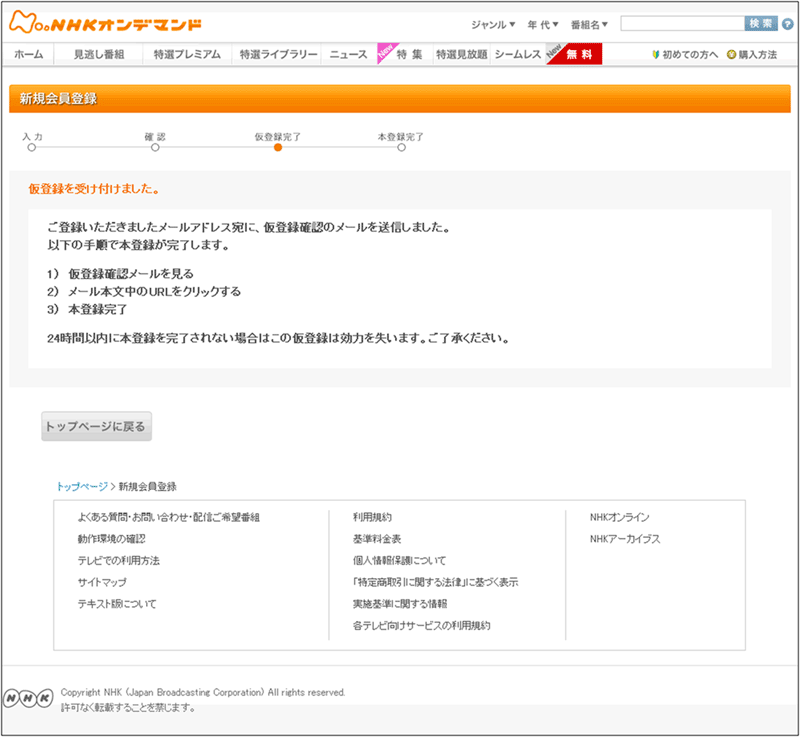Open the 利用規約 footer link
Image resolution: width=800 pixels, height=737 pixels.
372,517
